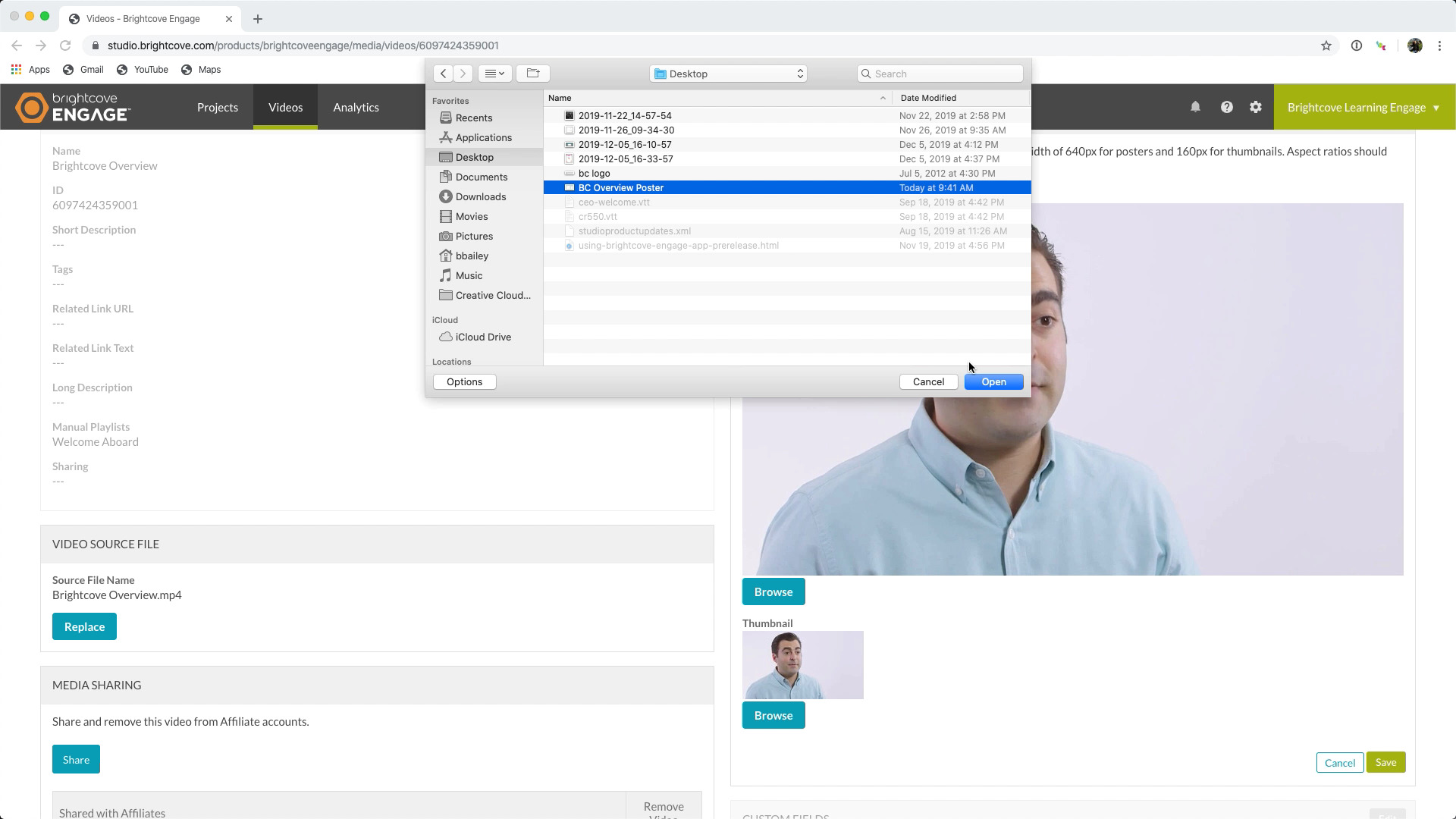Click the Videos navigation tab
The height and width of the screenshot is (819, 1456).
tap(285, 107)
